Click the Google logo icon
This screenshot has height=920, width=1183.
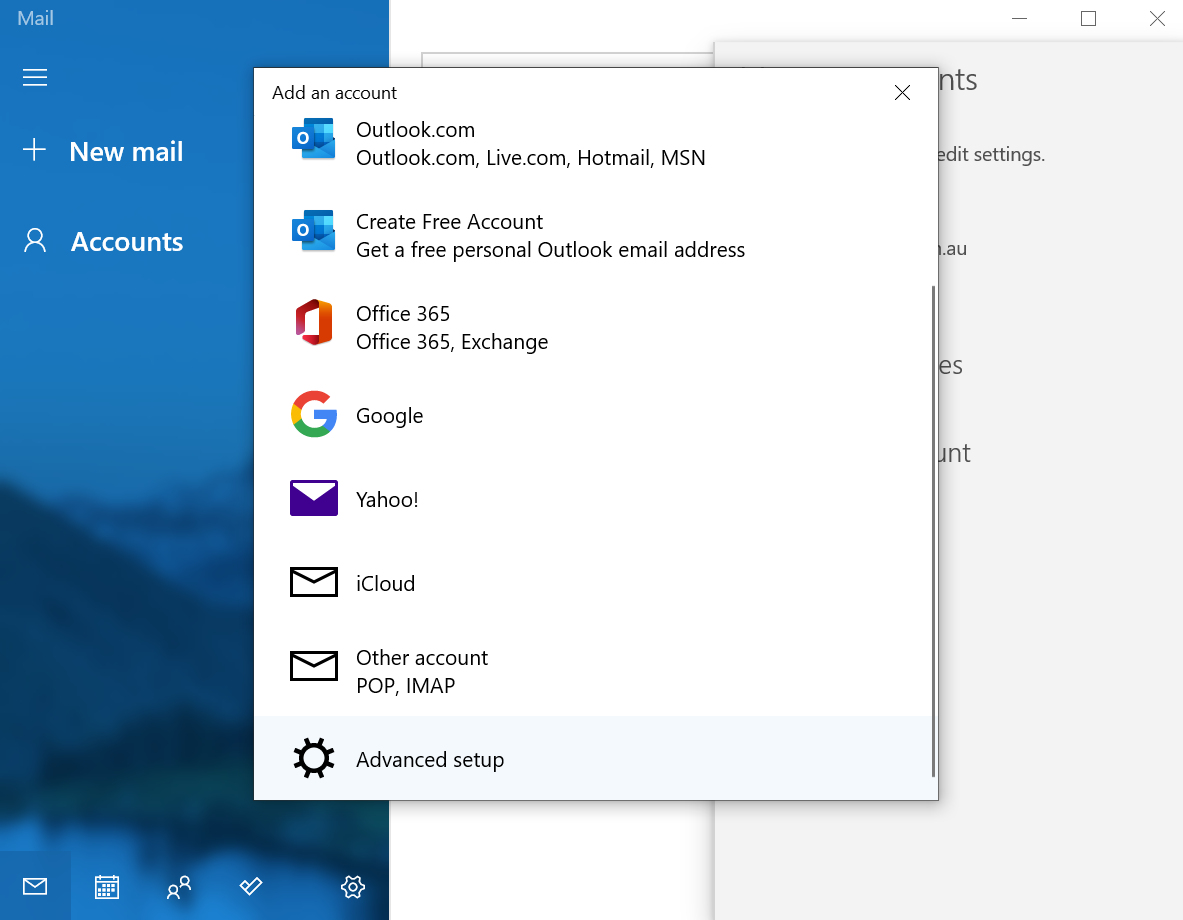(314, 414)
